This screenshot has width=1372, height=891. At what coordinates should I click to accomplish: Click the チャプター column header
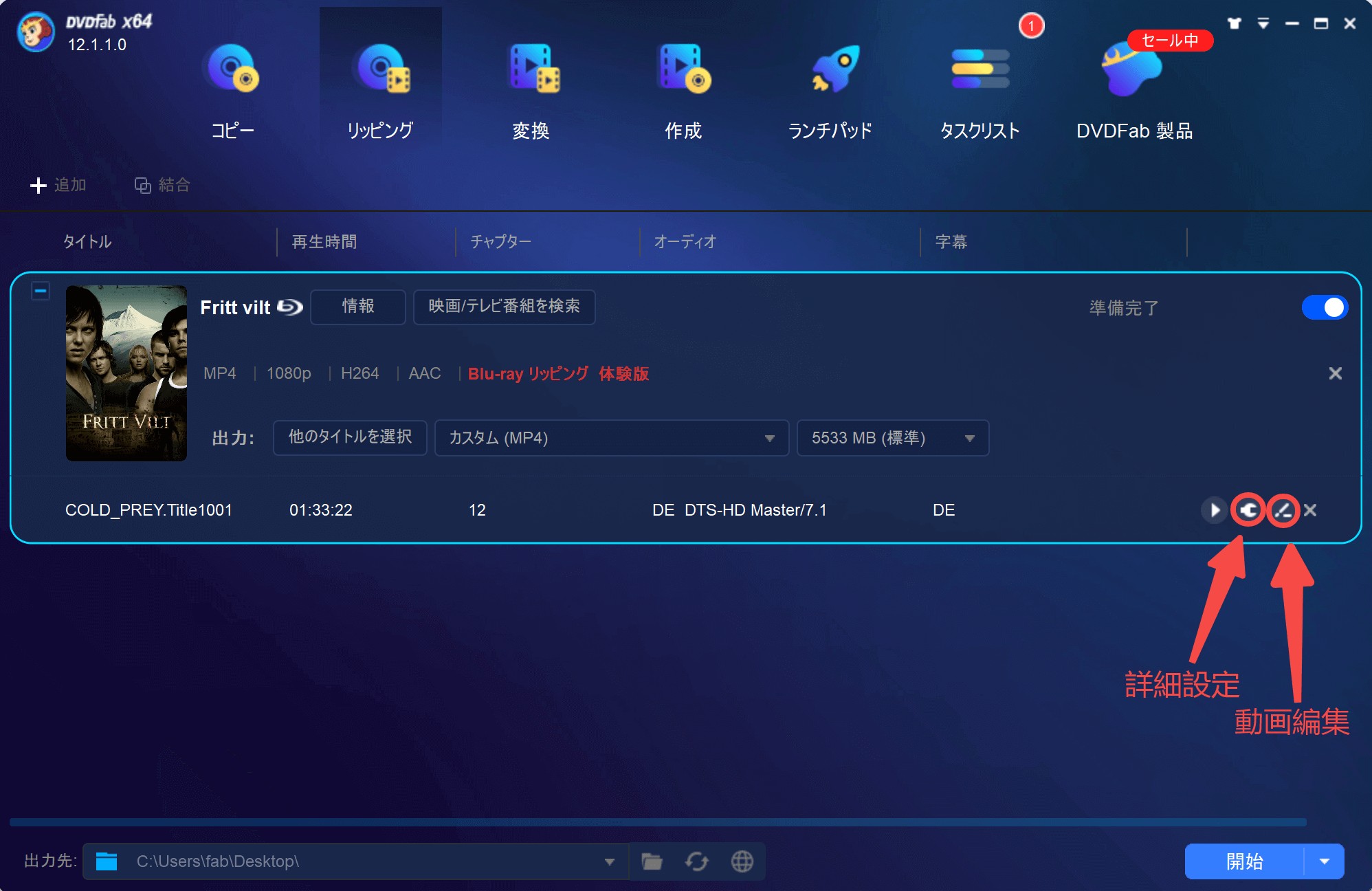click(500, 242)
